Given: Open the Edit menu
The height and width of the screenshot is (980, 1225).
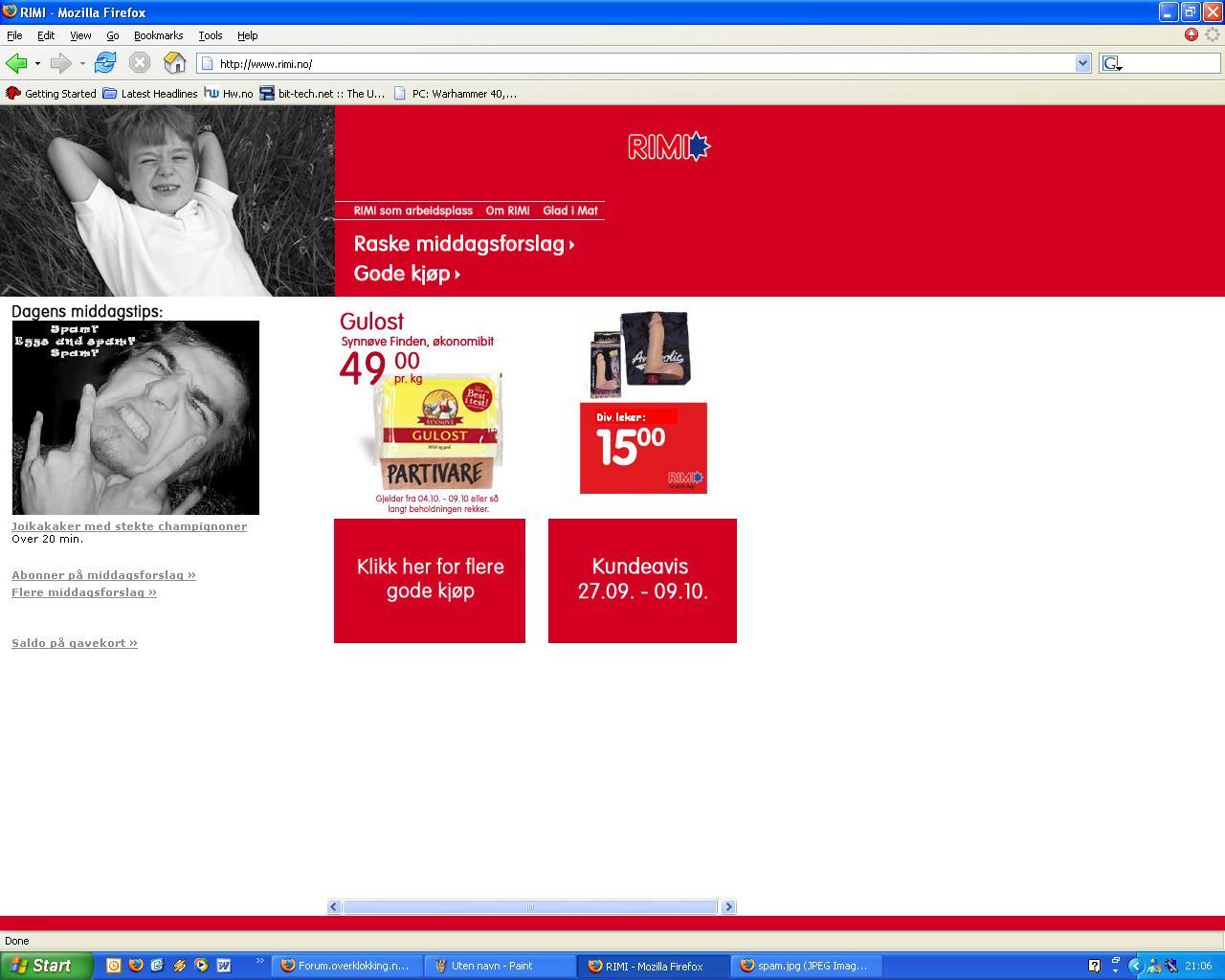Looking at the screenshot, I should (46, 35).
